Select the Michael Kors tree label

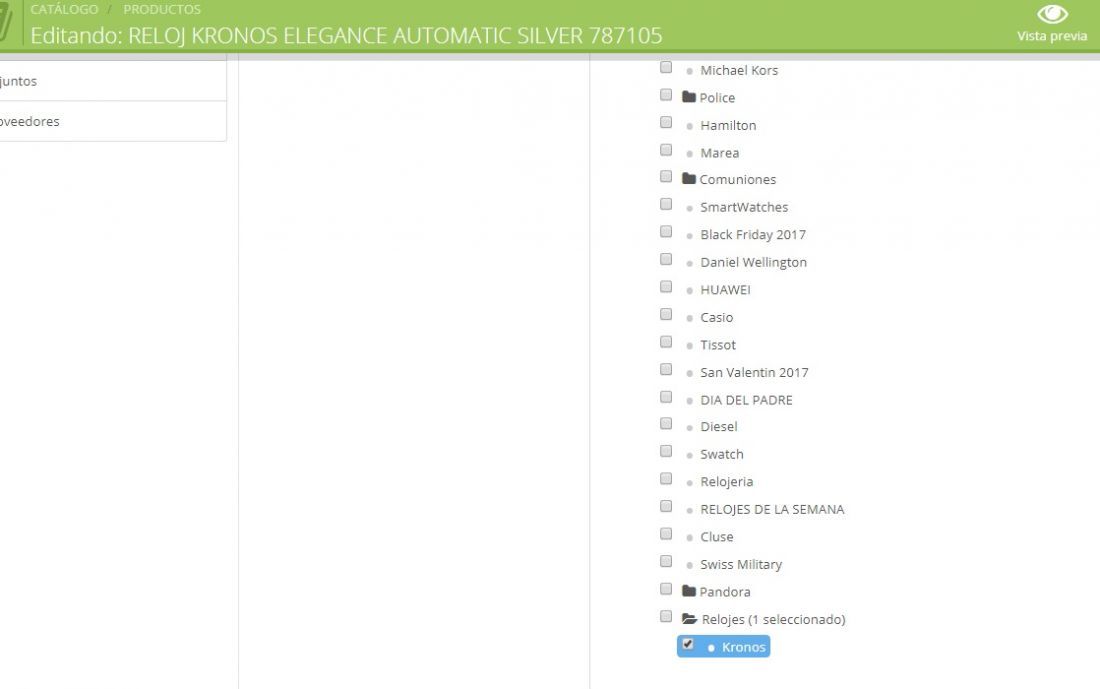pyautogui.click(x=739, y=70)
